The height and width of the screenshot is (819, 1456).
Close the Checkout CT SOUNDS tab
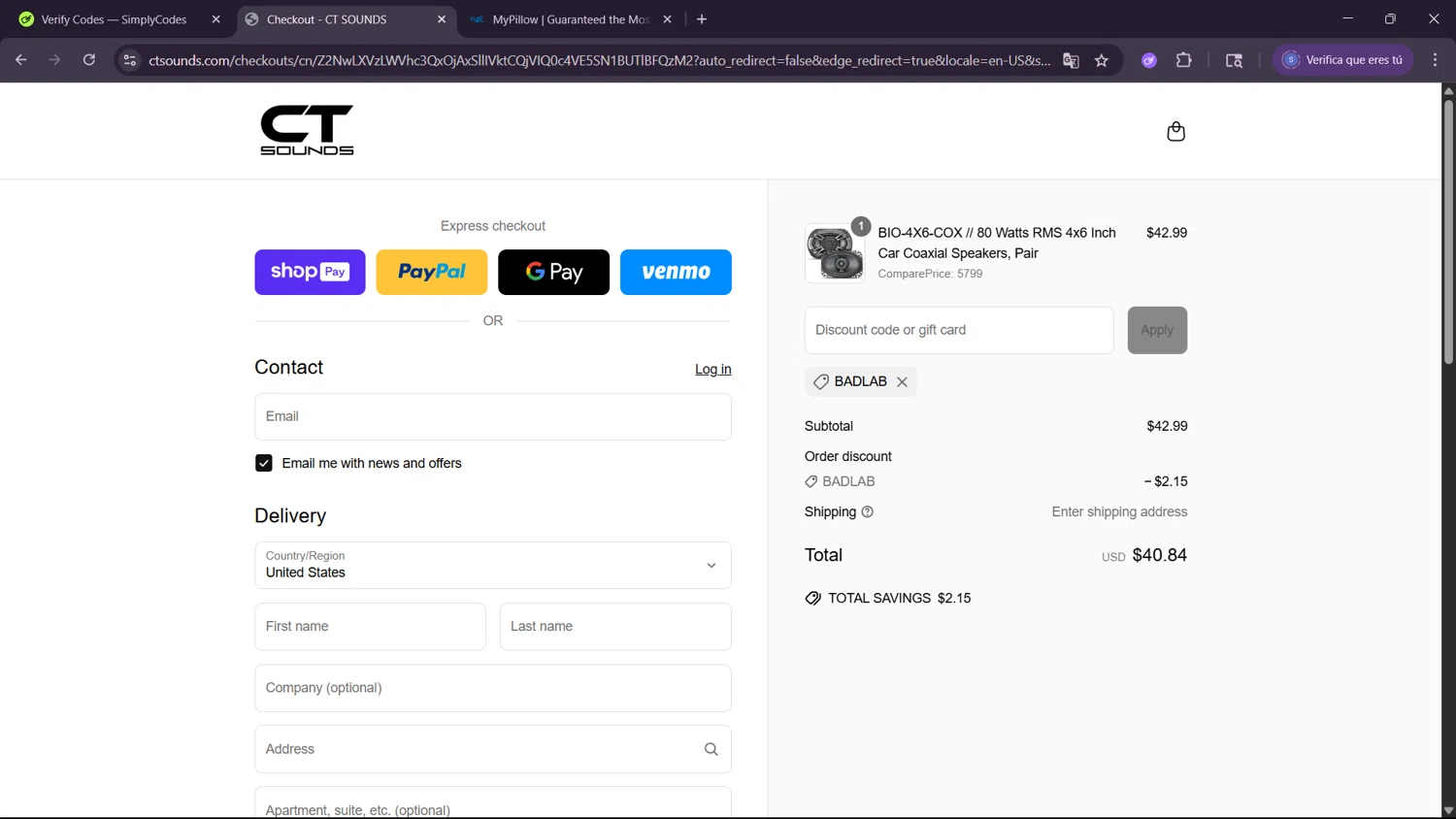pos(442,19)
